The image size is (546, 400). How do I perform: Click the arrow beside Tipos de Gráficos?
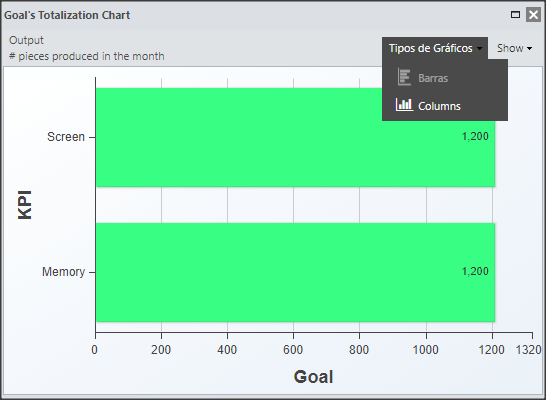[x=480, y=48]
